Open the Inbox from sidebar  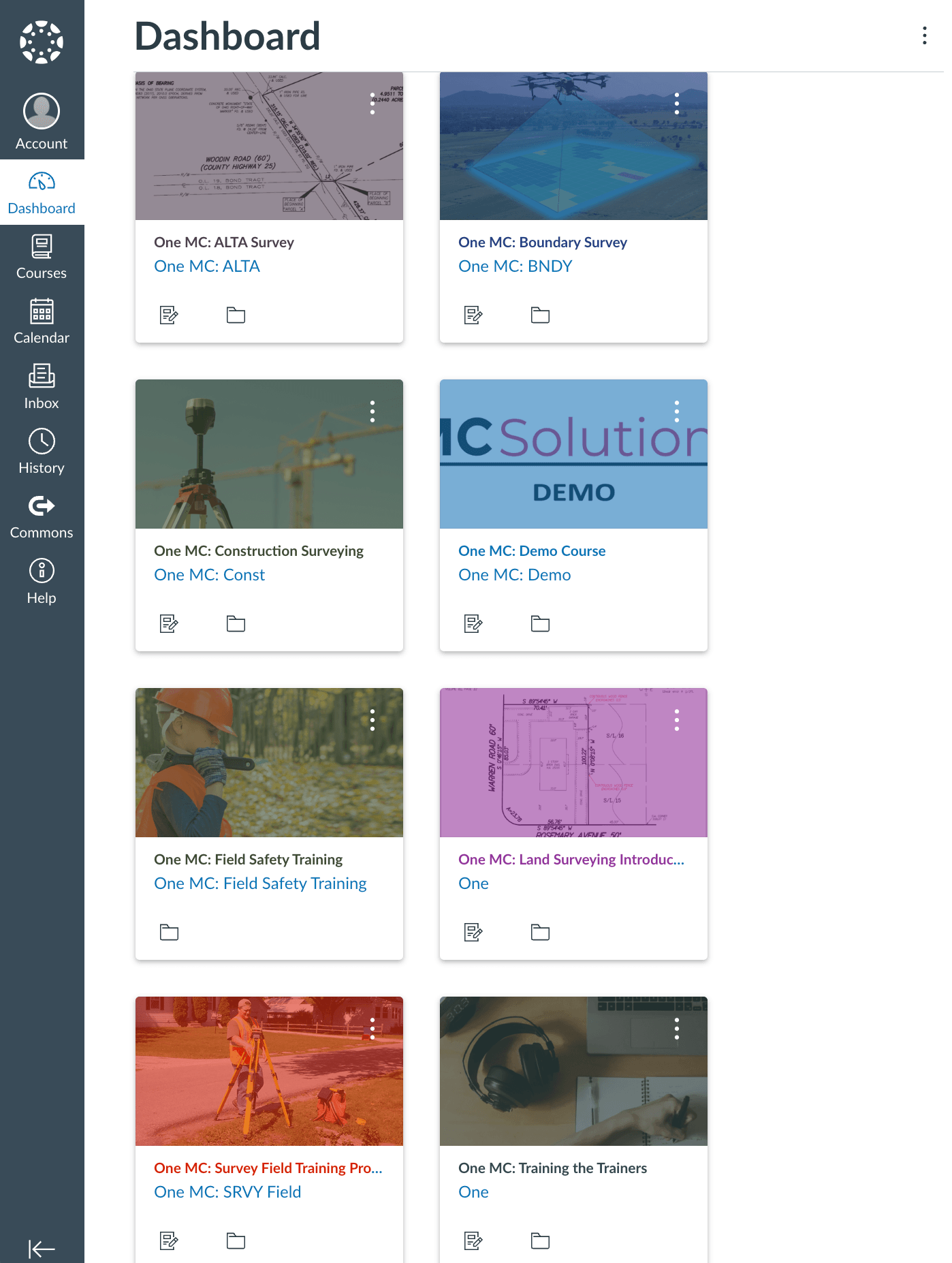[x=42, y=386]
